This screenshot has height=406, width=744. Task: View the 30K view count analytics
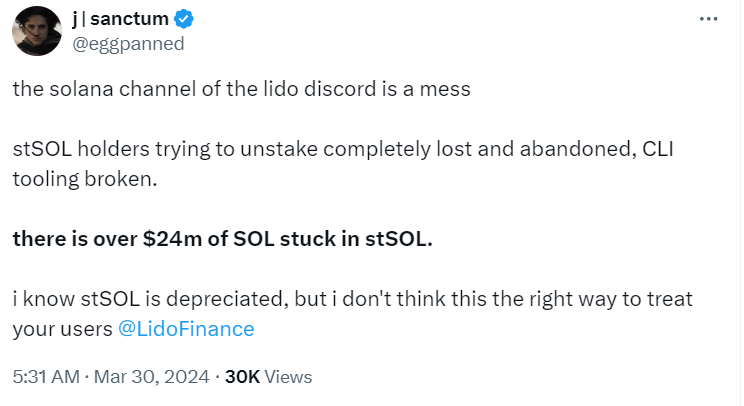(242, 377)
